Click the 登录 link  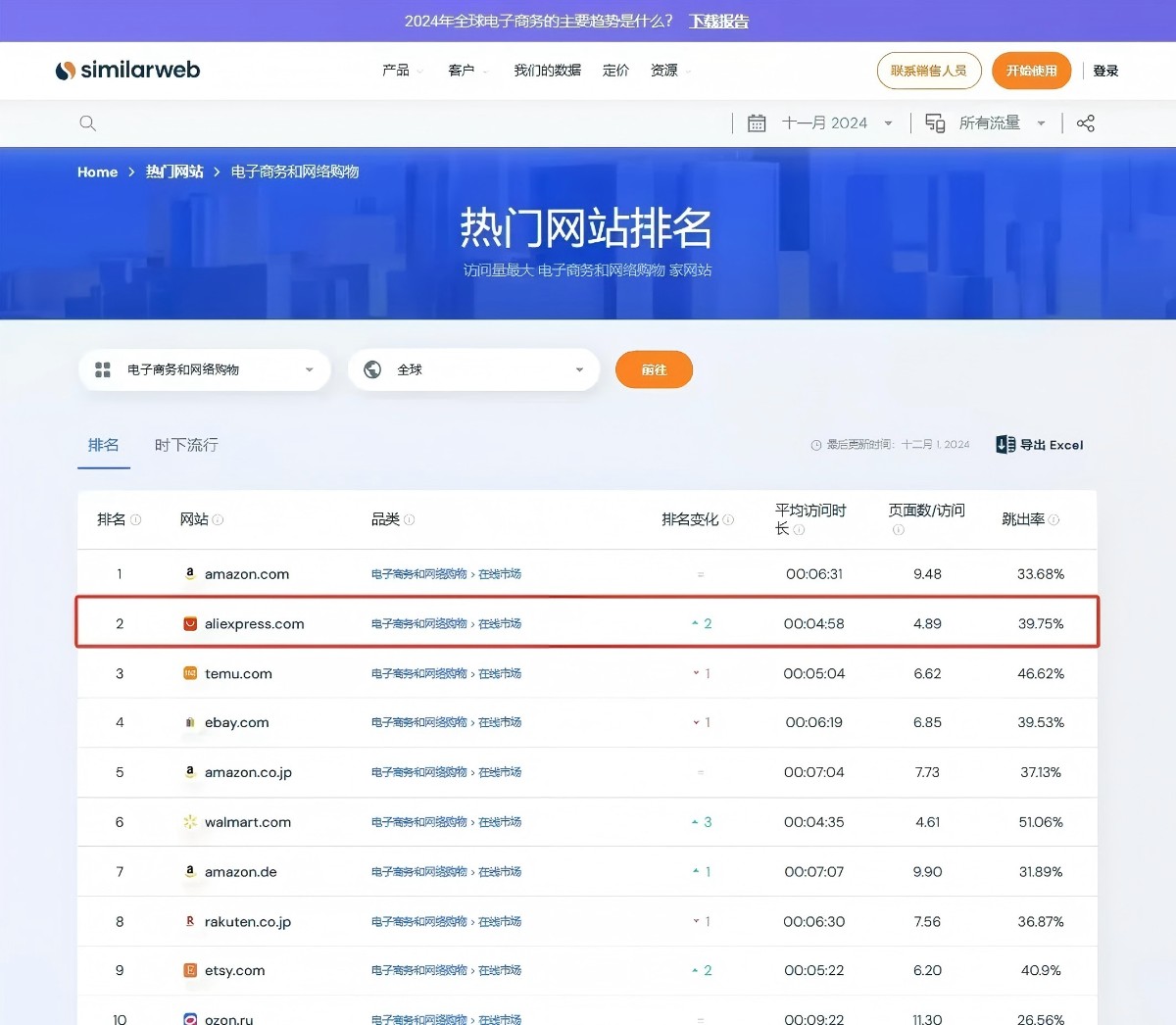tap(1105, 71)
